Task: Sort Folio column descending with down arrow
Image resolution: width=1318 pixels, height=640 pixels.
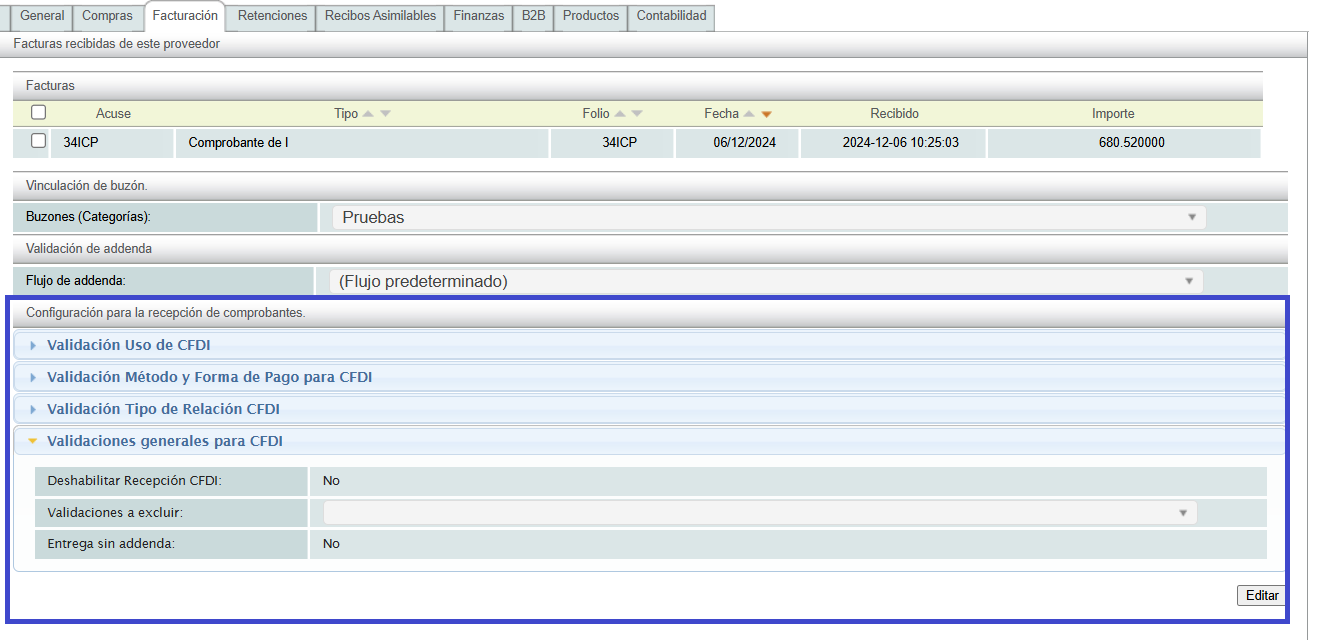Action: tap(637, 114)
